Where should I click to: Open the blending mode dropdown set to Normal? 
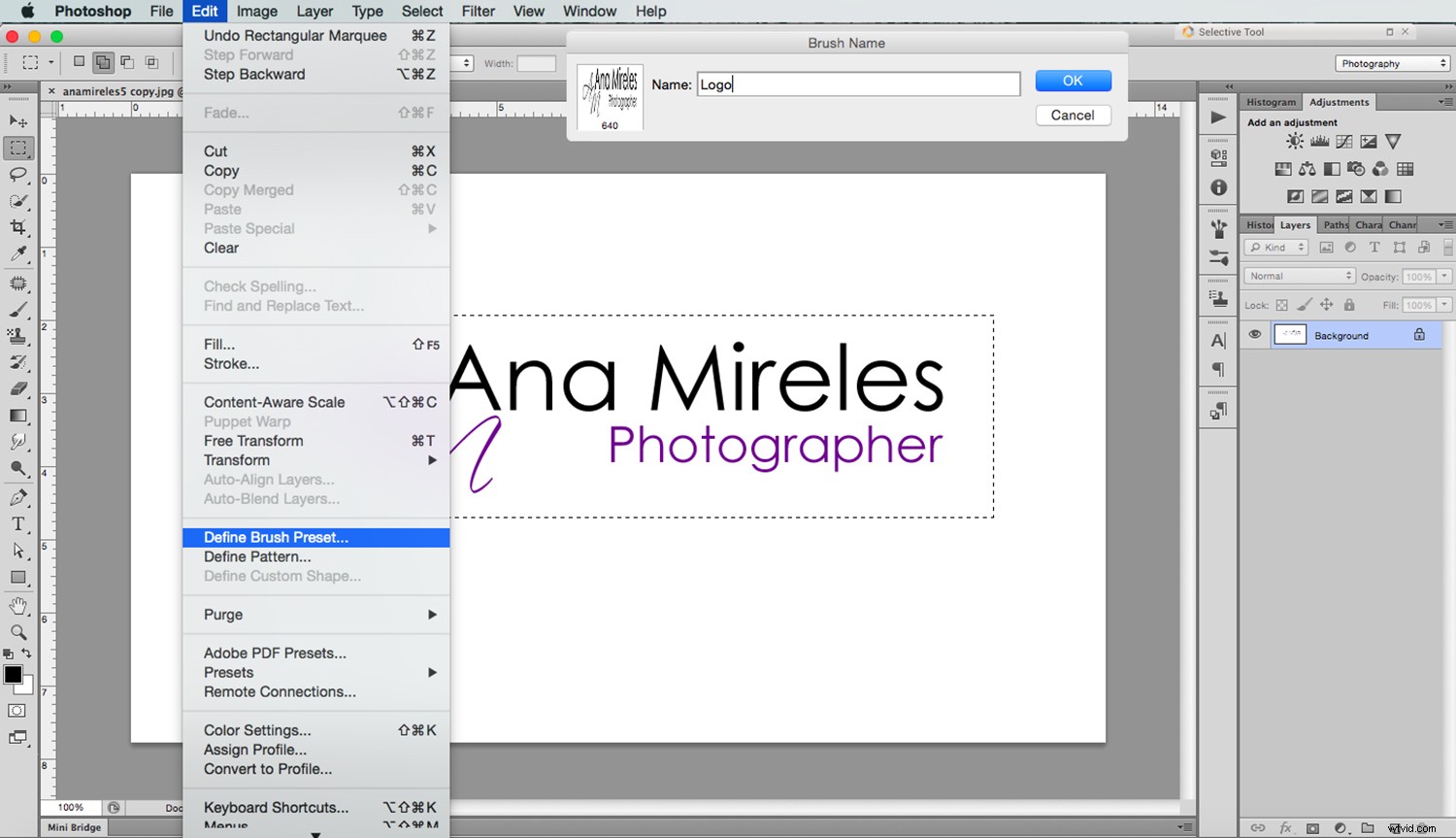1299,276
